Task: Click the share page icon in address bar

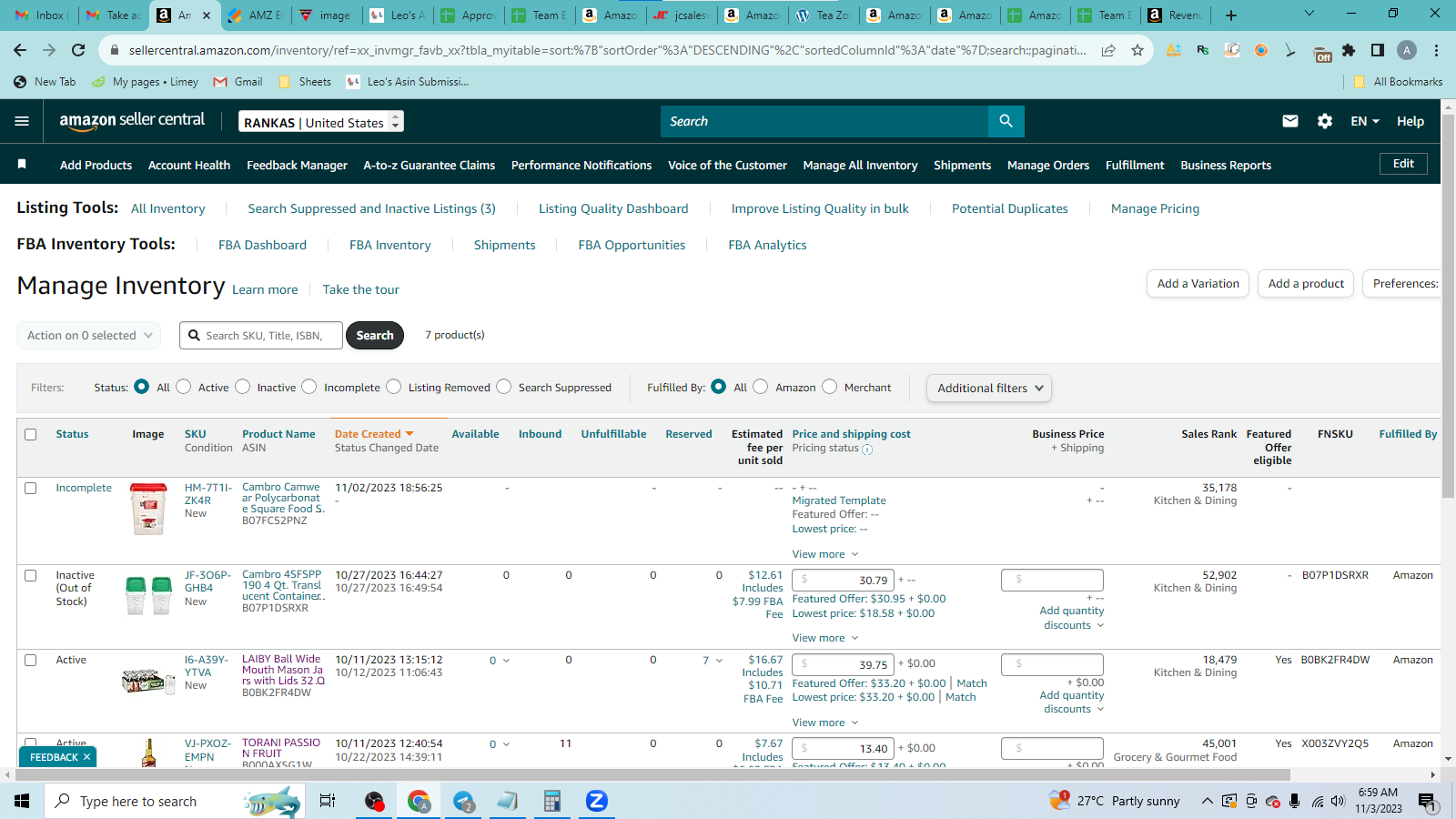Action: pos(1108,50)
